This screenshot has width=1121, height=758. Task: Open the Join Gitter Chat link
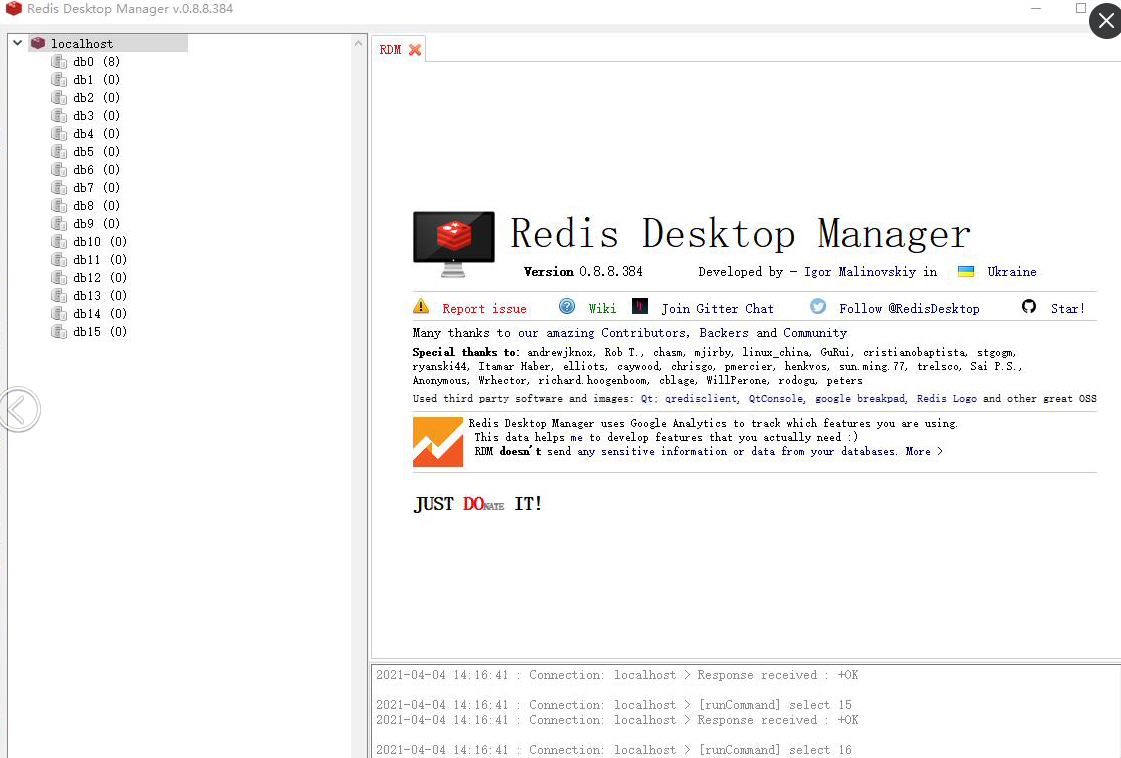pos(717,309)
